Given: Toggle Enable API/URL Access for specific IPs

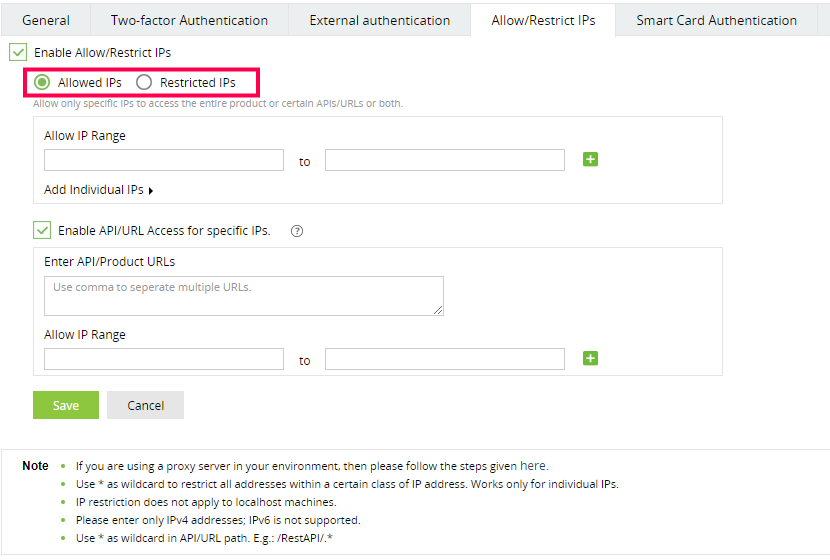Looking at the screenshot, I should pyautogui.click(x=42, y=231).
